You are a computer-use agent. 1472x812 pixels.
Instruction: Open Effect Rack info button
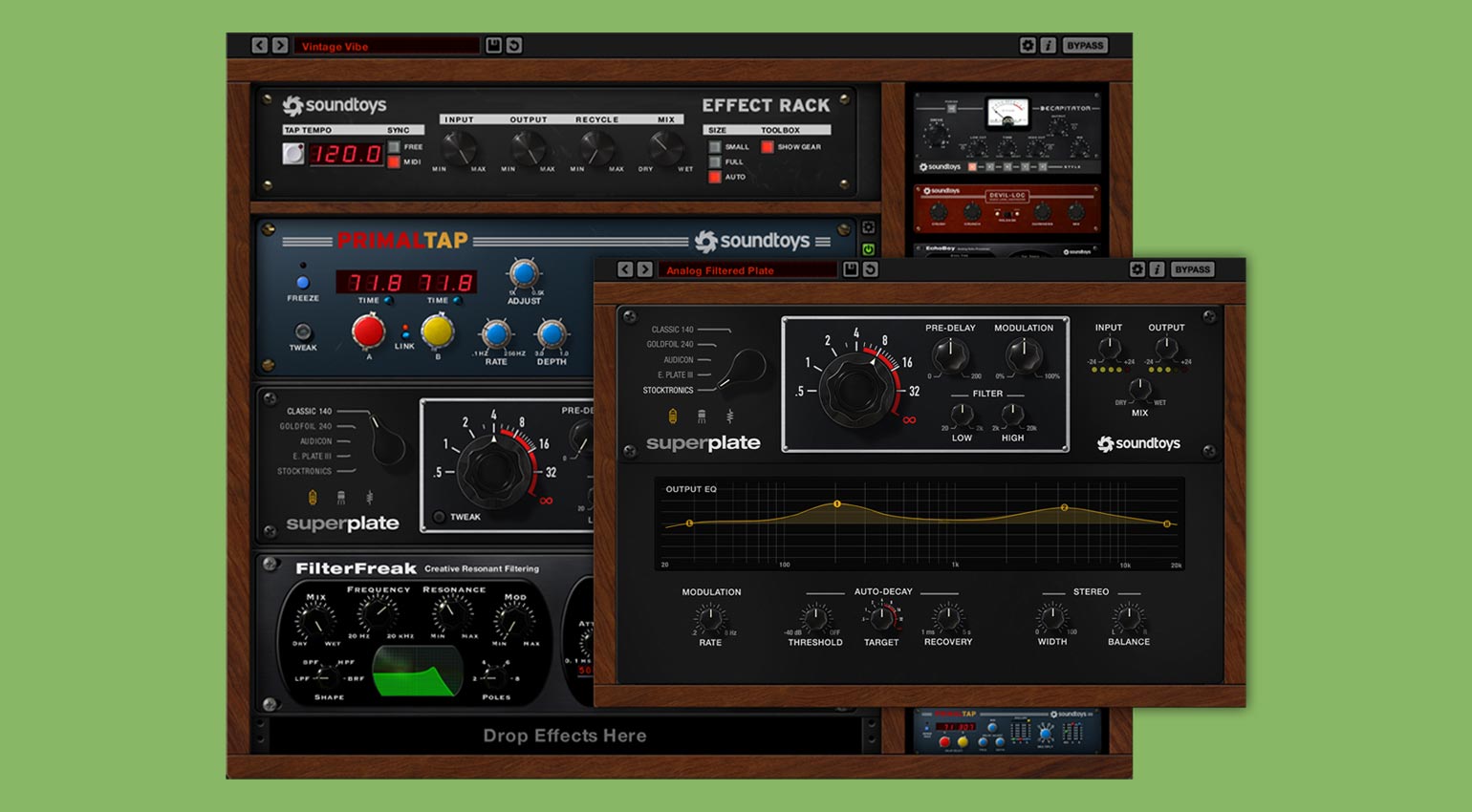click(1048, 45)
